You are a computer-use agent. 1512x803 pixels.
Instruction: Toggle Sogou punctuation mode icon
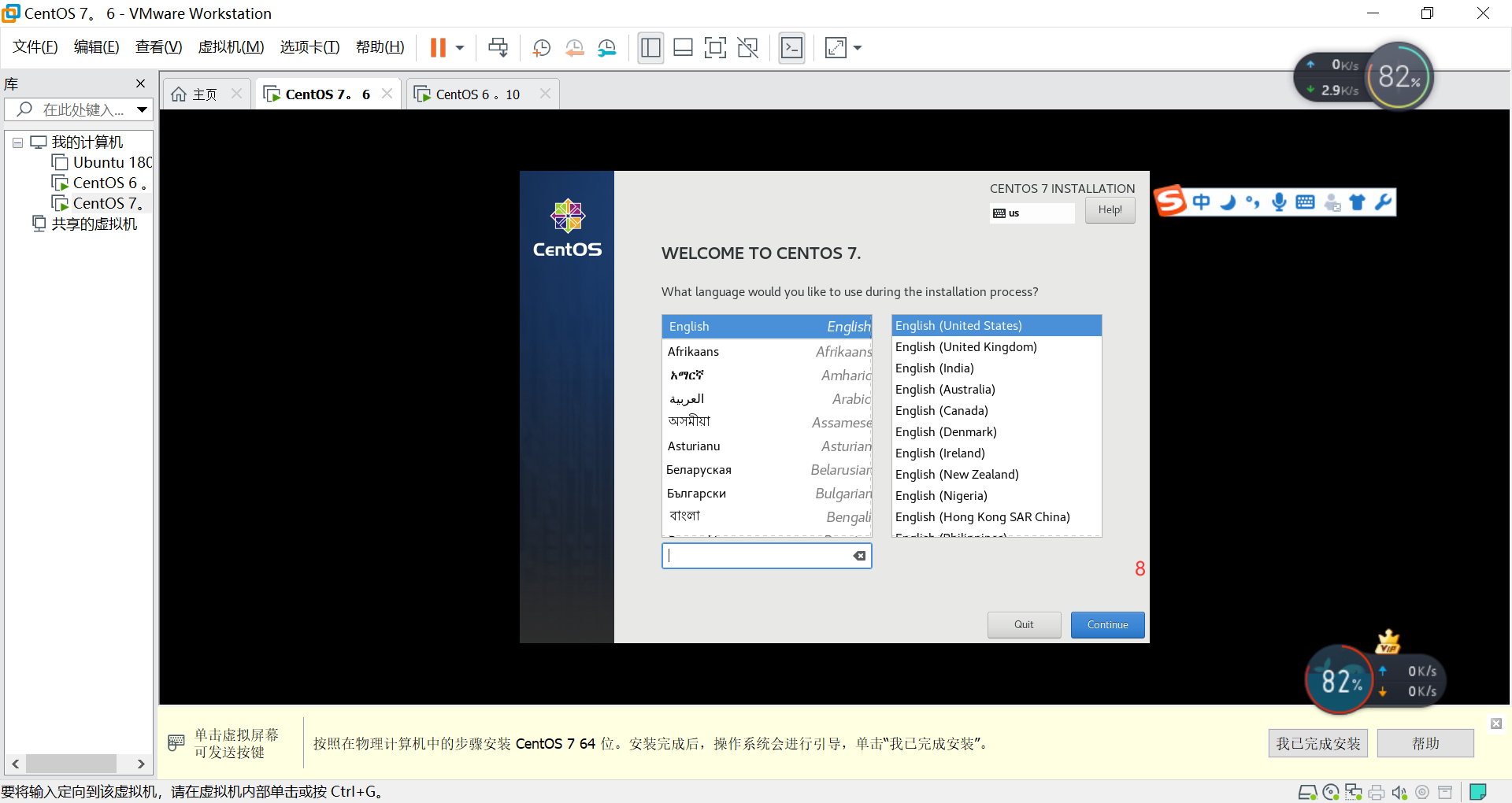(x=1252, y=202)
